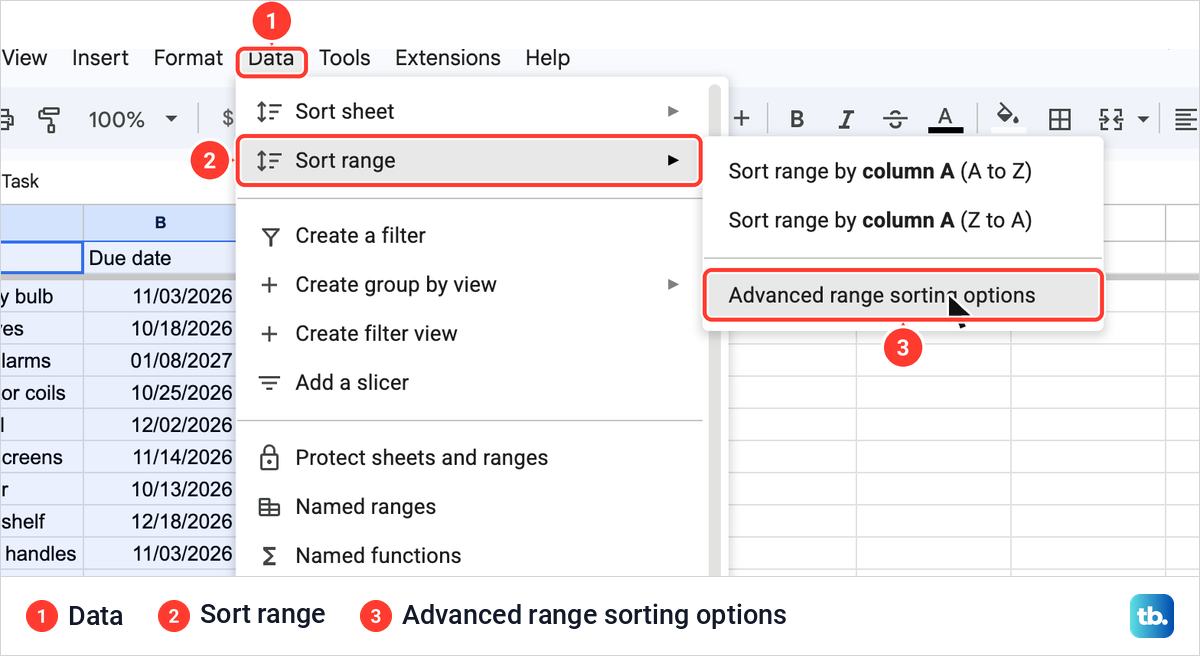Open the Tools menu

click(x=345, y=58)
